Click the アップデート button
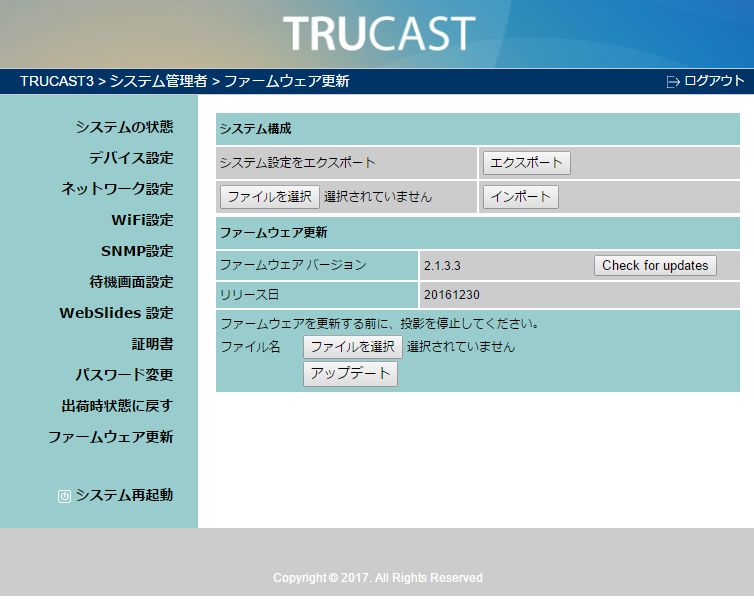Viewport: 754px width, 603px height. [350, 374]
